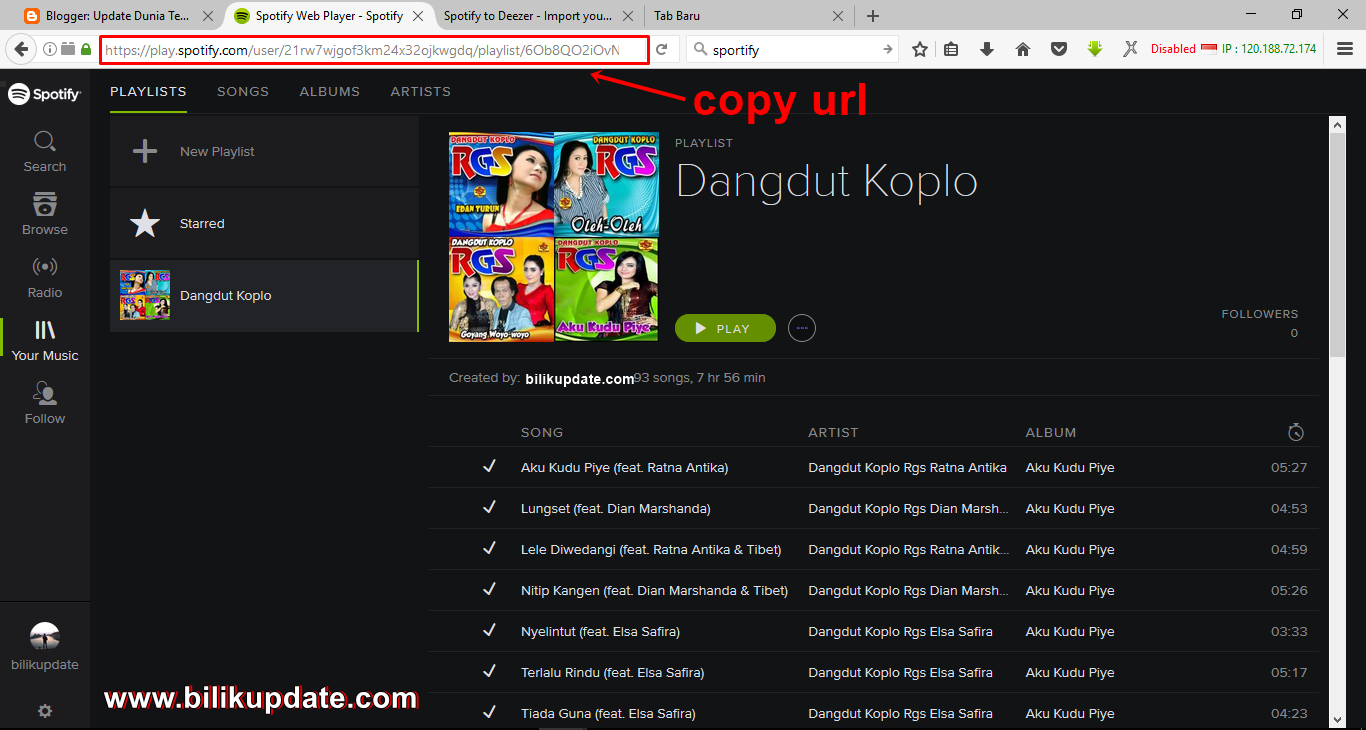The width and height of the screenshot is (1366, 730).
Task: Click Nyelintut (feat. Elsa Safira) title
Action: [x=600, y=631]
